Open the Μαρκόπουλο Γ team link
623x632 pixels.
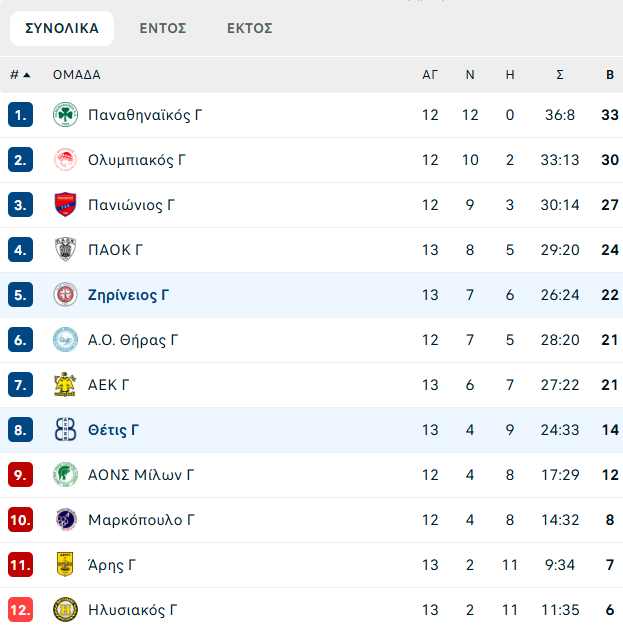(x=141, y=520)
